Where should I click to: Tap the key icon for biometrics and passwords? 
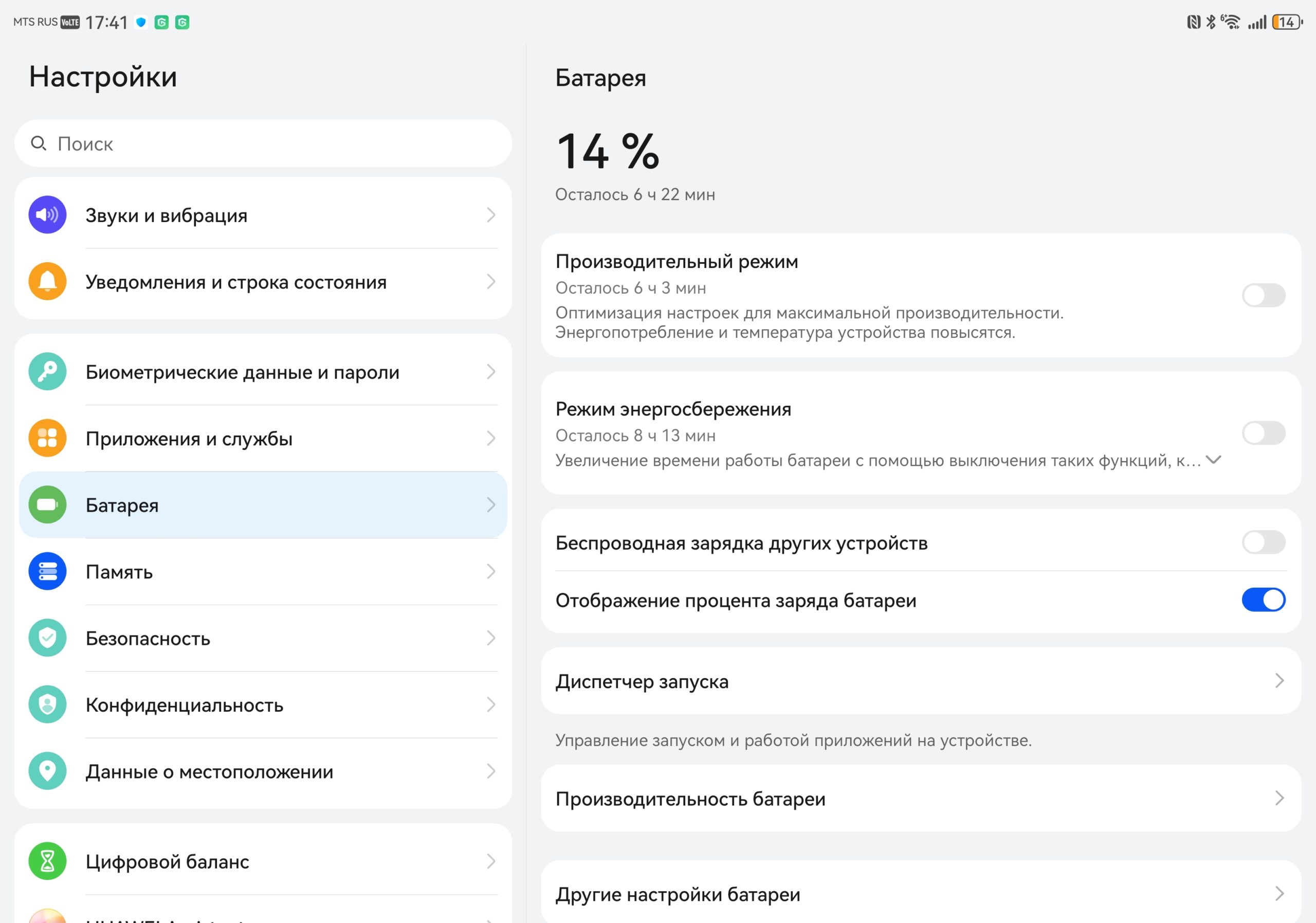(x=48, y=371)
